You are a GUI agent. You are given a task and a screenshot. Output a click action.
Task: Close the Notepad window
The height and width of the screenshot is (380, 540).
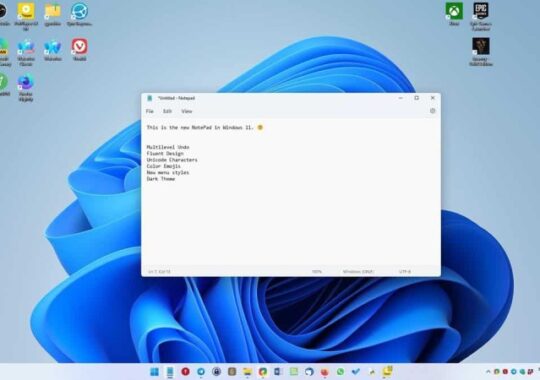click(x=433, y=98)
